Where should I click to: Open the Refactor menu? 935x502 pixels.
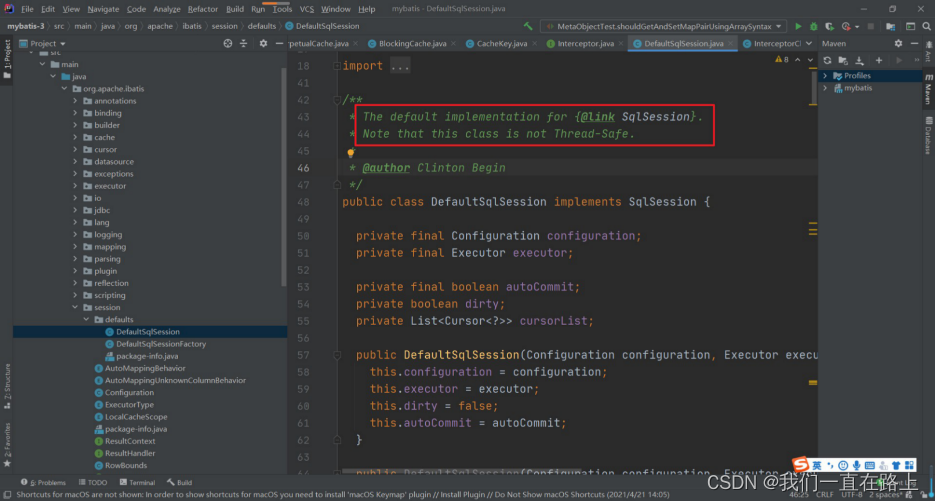click(203, 9)
